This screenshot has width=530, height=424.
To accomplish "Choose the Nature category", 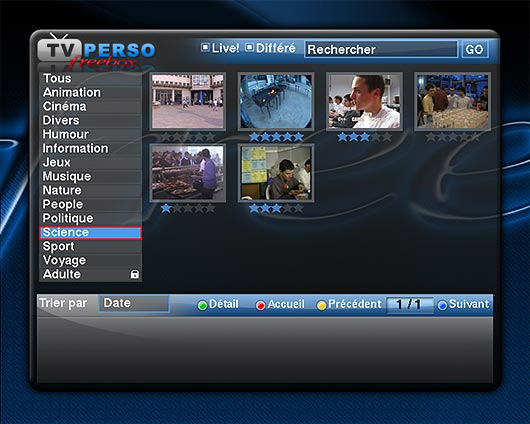I will pyautogui.click(x=91, y=190).
